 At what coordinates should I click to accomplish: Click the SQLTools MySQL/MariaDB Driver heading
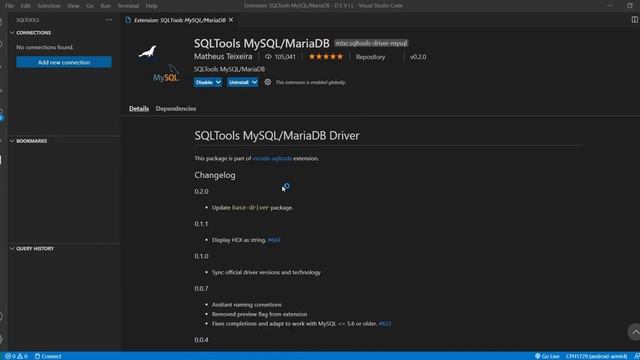click(x=277, y=136)
